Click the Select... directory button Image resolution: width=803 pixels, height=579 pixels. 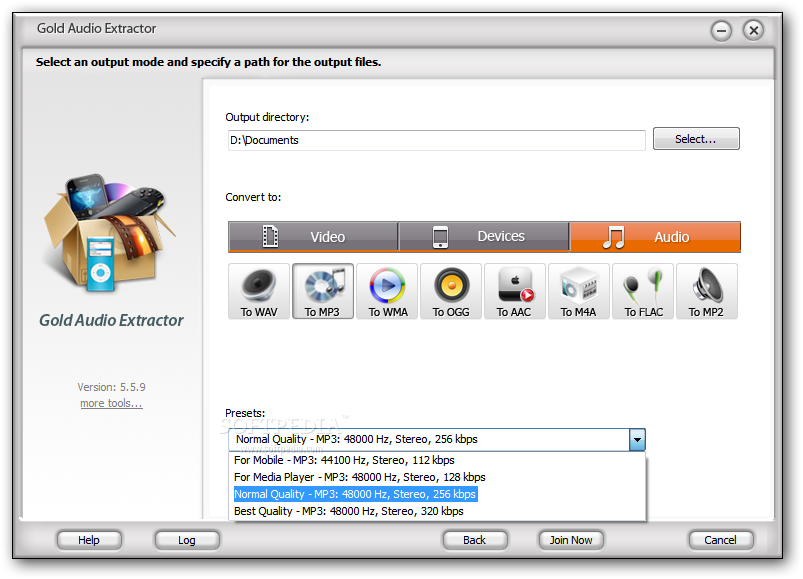[x=696, y=139]
